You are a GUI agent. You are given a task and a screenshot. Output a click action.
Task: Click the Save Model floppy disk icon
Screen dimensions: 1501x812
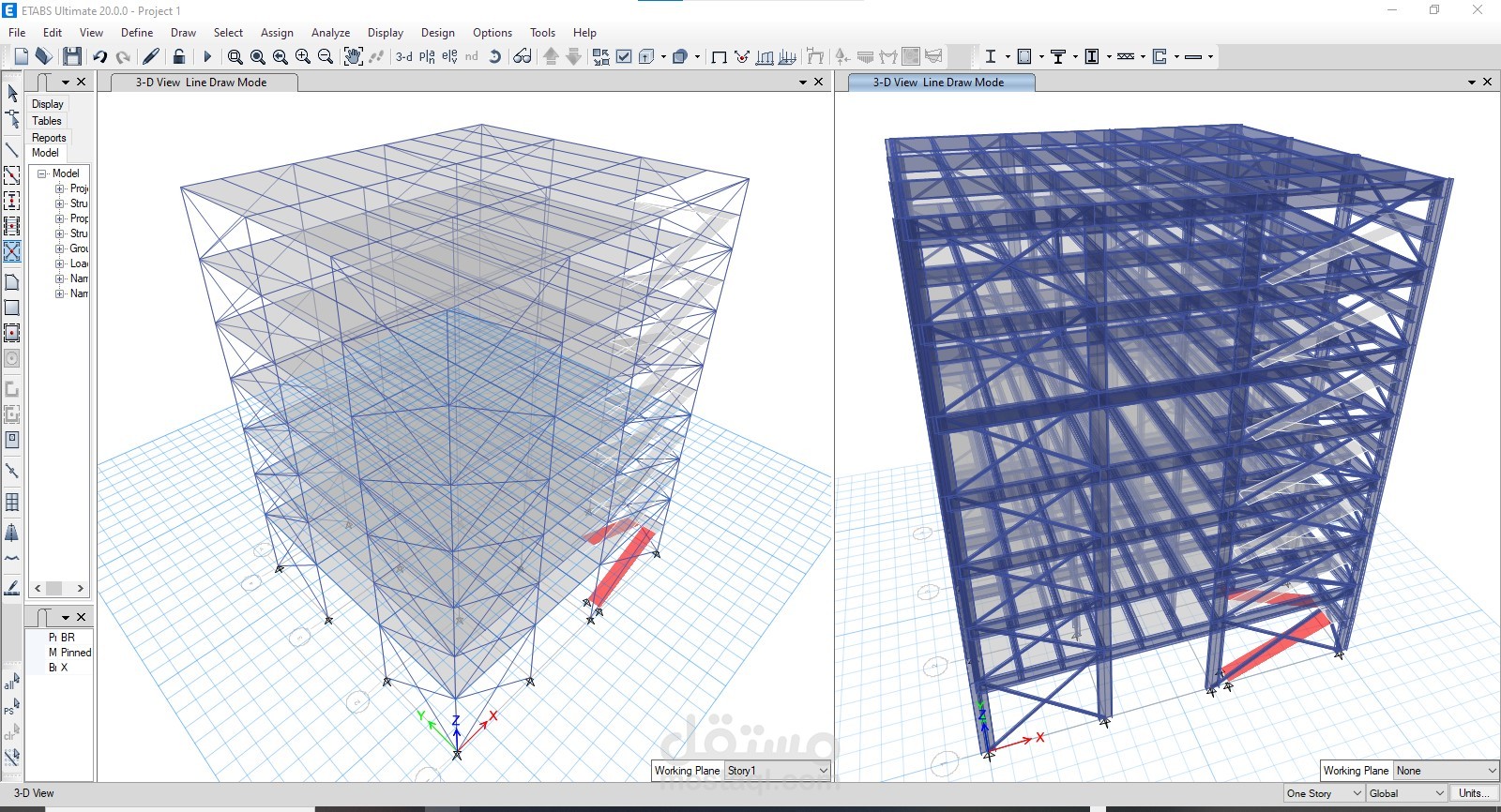click(72, 57)
